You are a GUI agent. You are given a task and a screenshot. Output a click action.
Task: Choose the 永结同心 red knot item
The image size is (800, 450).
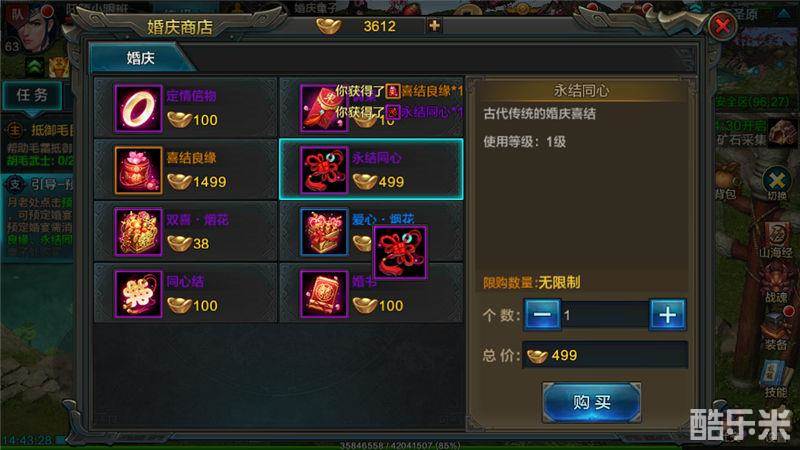click(x=324, y=170)
